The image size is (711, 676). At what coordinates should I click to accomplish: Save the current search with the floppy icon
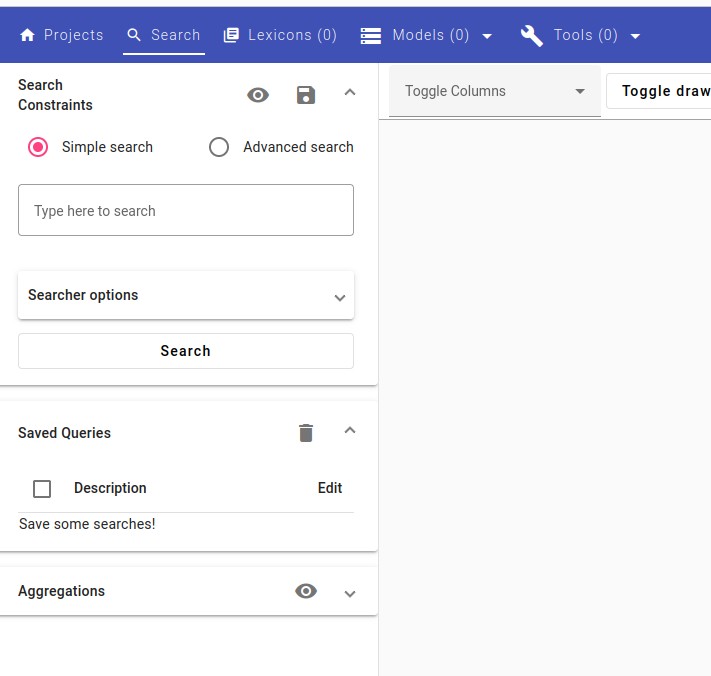(x=306, y=95)
